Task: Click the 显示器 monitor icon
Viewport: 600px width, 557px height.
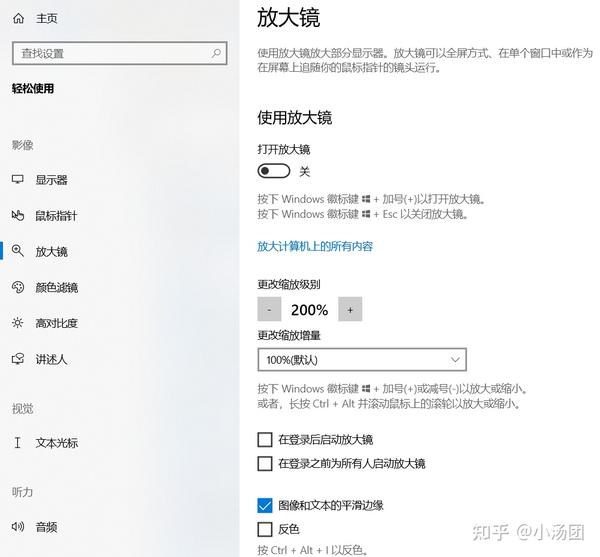Action: pos(18,179)
